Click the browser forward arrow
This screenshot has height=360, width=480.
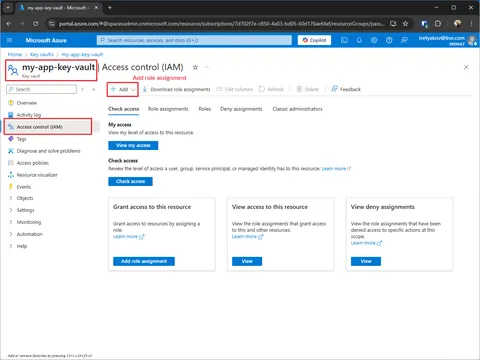[x=22, y=24]
